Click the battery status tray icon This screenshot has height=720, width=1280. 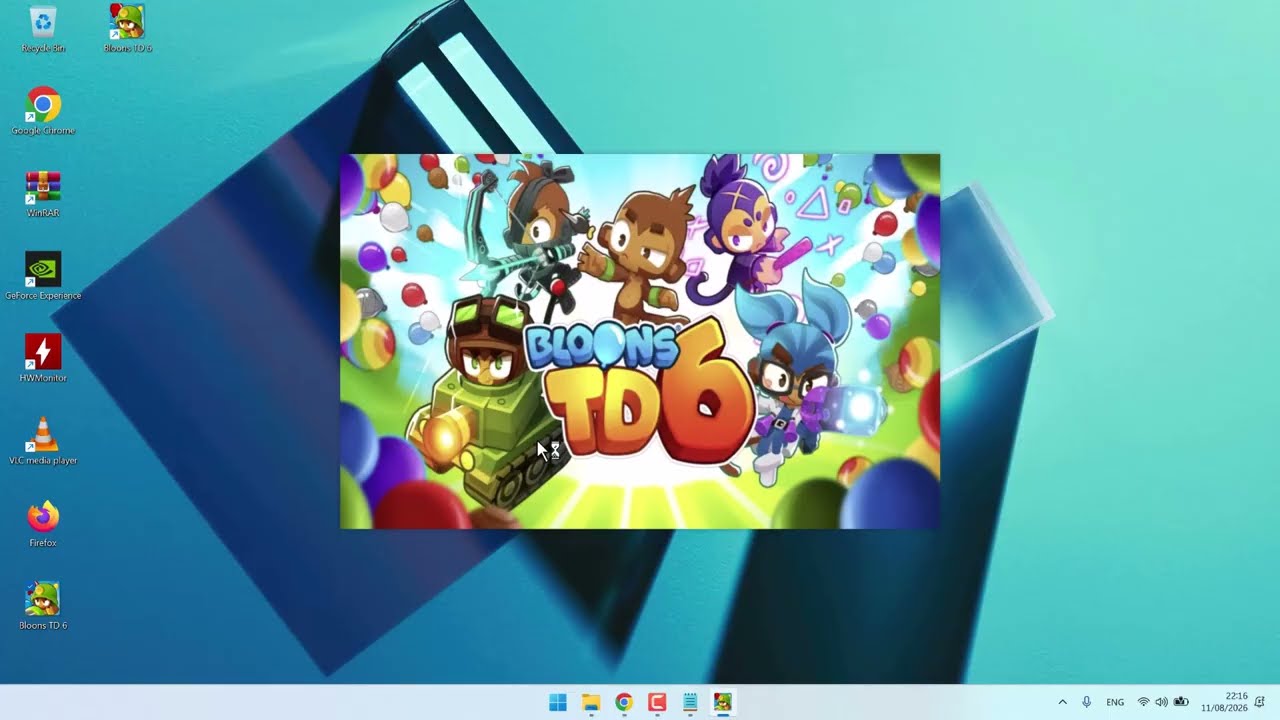[1181, 702]
